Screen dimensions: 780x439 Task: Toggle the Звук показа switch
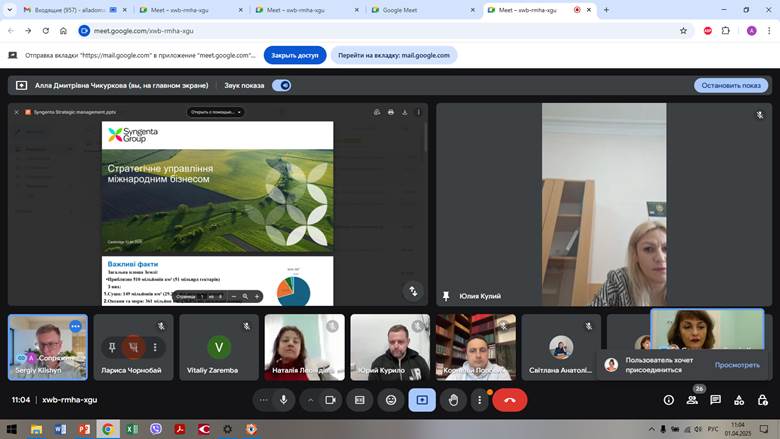tap(282, 85)
